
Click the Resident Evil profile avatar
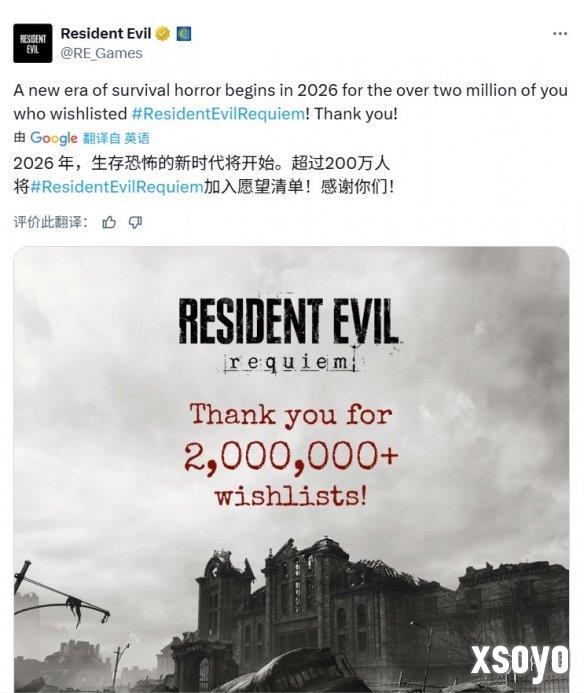(x=32, y=43)
